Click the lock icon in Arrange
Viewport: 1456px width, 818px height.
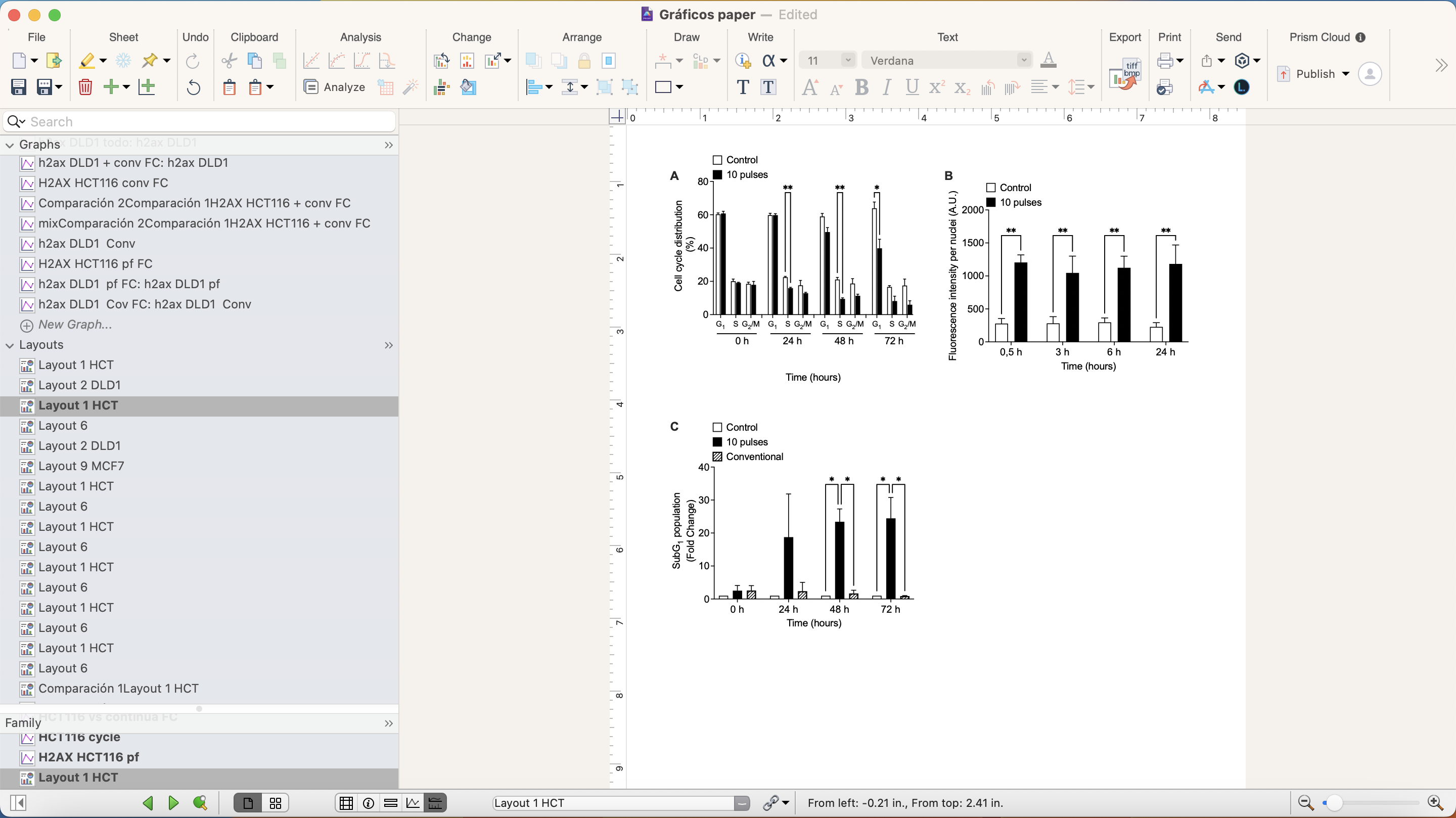[x=584, y=61]
